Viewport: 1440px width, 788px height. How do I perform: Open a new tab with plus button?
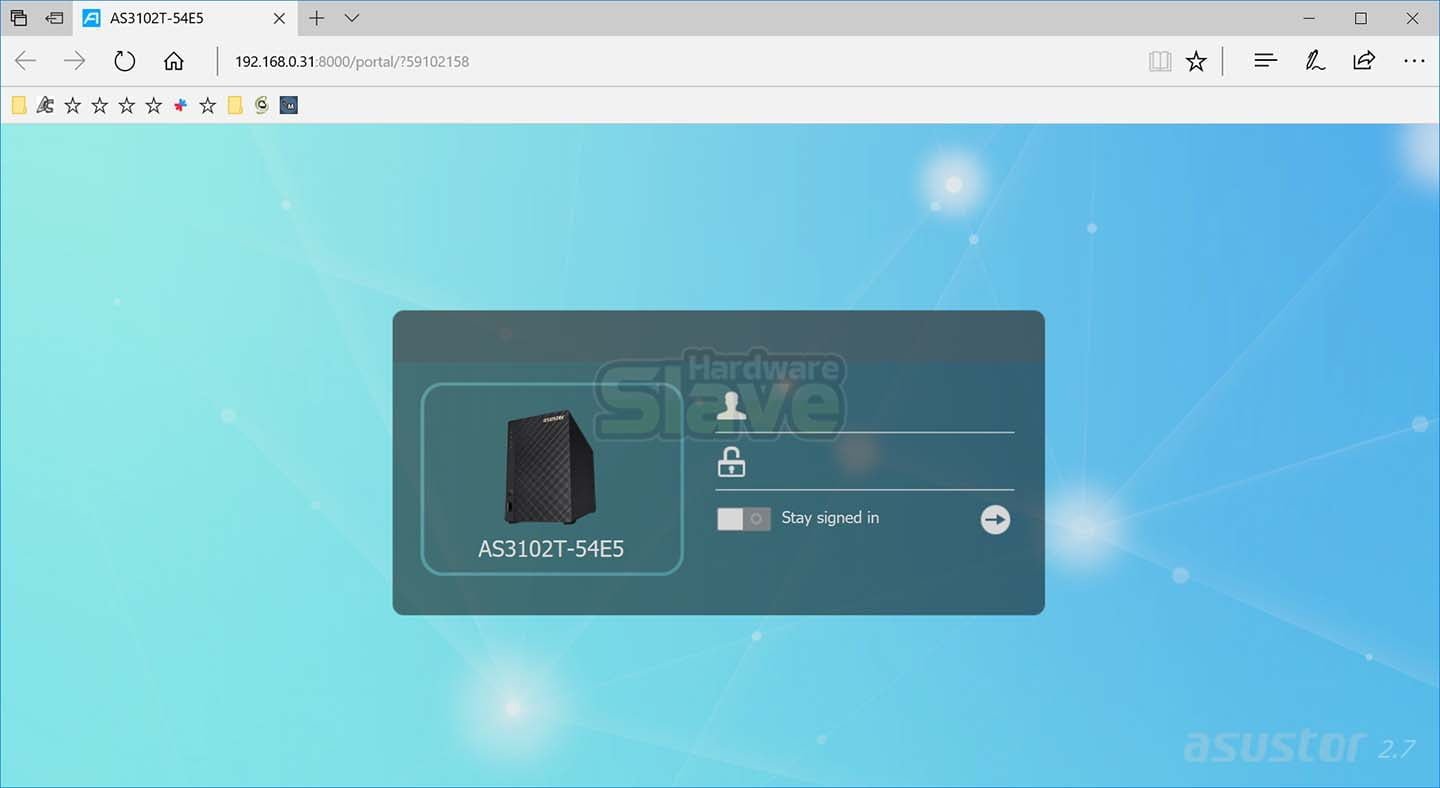coord(316,18)
